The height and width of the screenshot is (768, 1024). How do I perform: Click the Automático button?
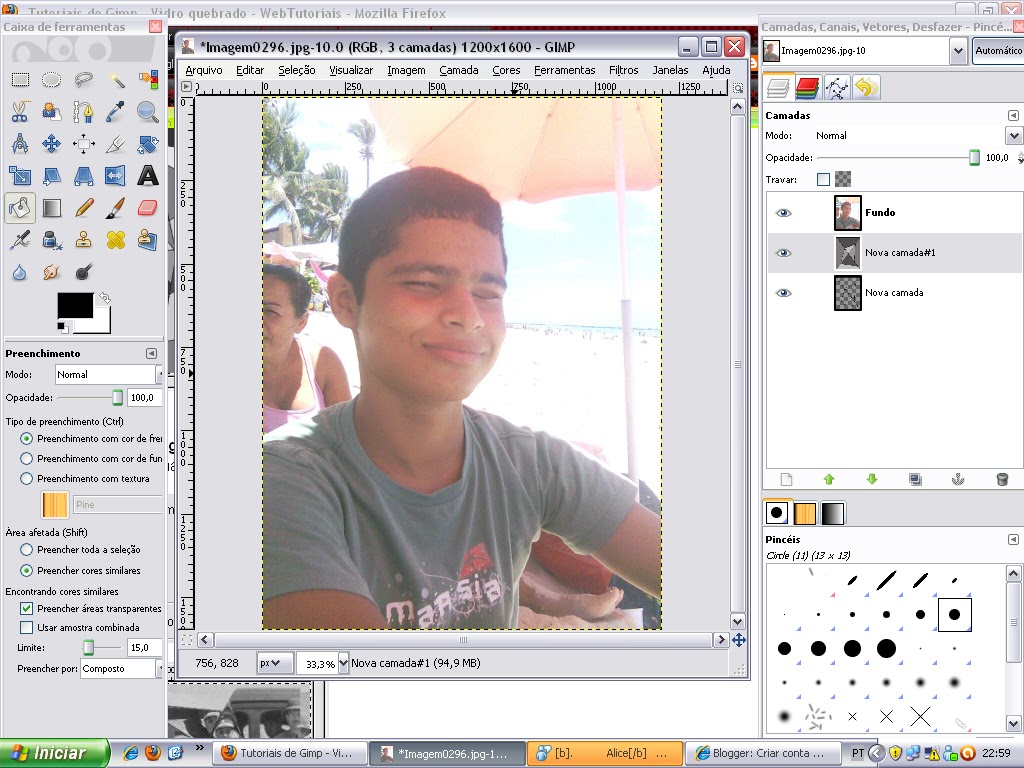pos(998,50)
